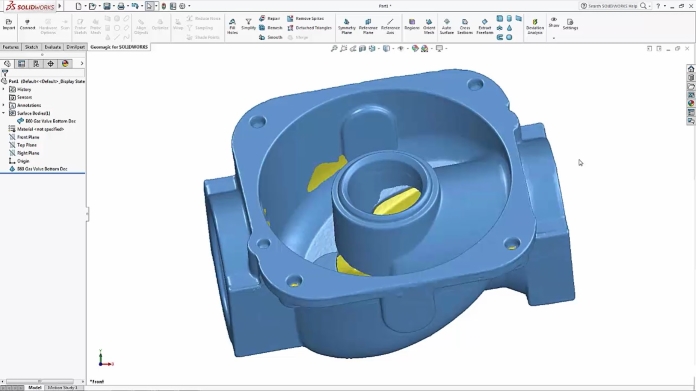
Task: Open the Evaluate tab
Action: point(52,47)
